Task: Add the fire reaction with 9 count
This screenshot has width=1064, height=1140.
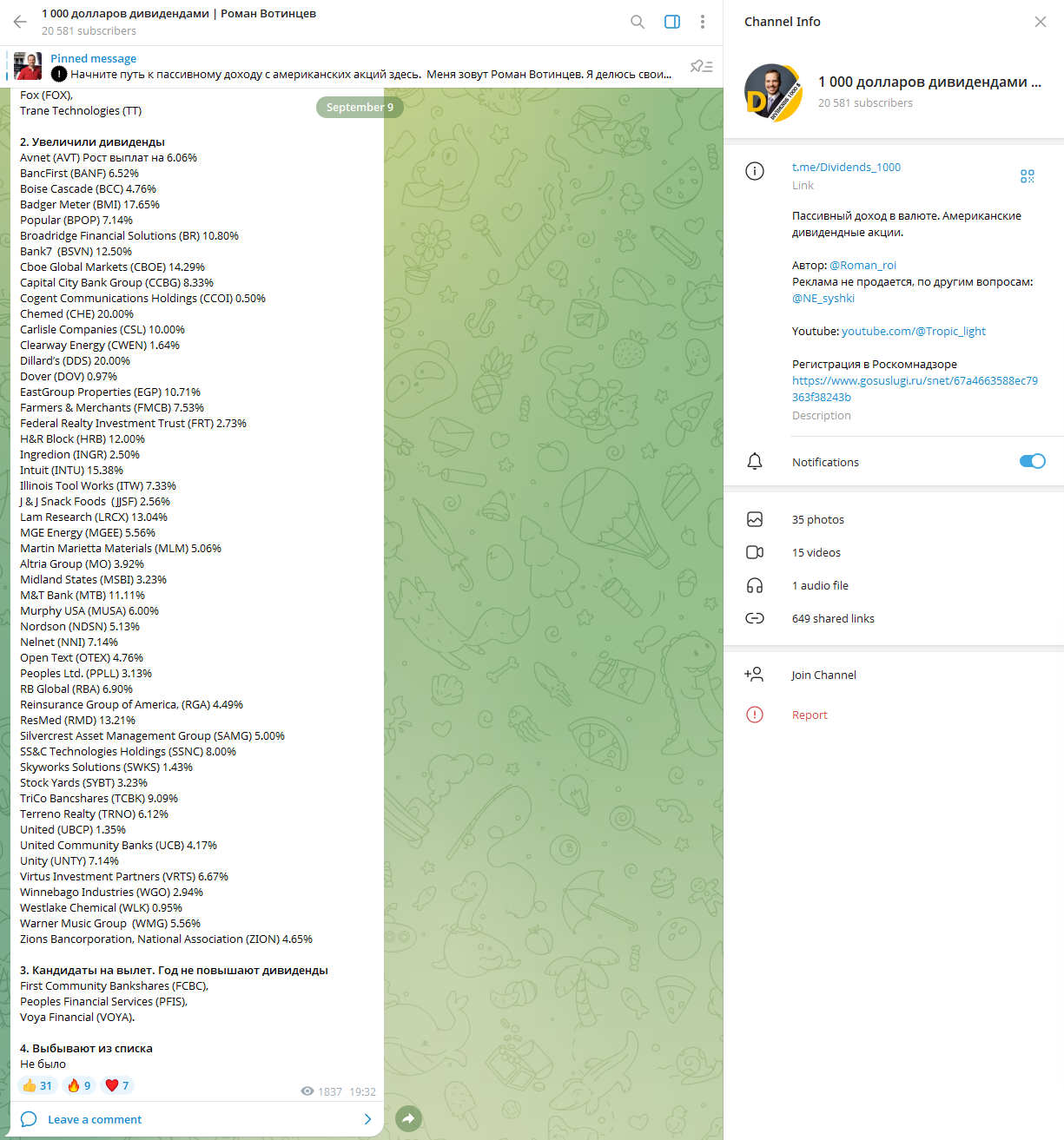Action: pos(79,1085)
